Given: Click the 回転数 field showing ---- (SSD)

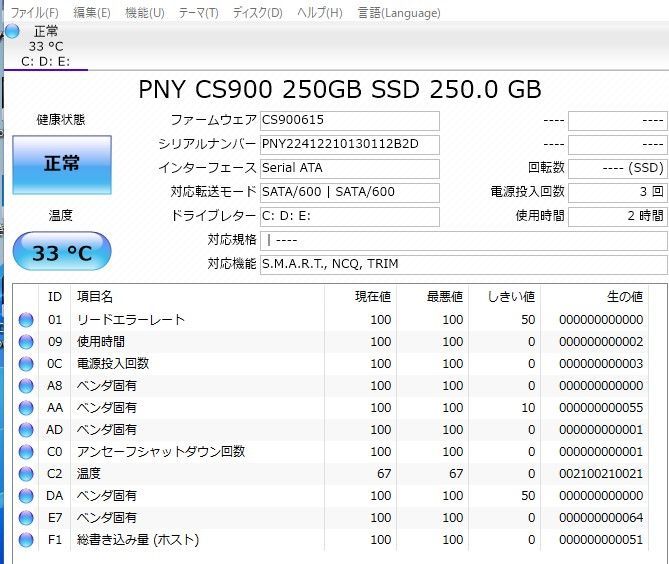Looking at the screenshot, I should pyautogui.click(x=618, y=169).
